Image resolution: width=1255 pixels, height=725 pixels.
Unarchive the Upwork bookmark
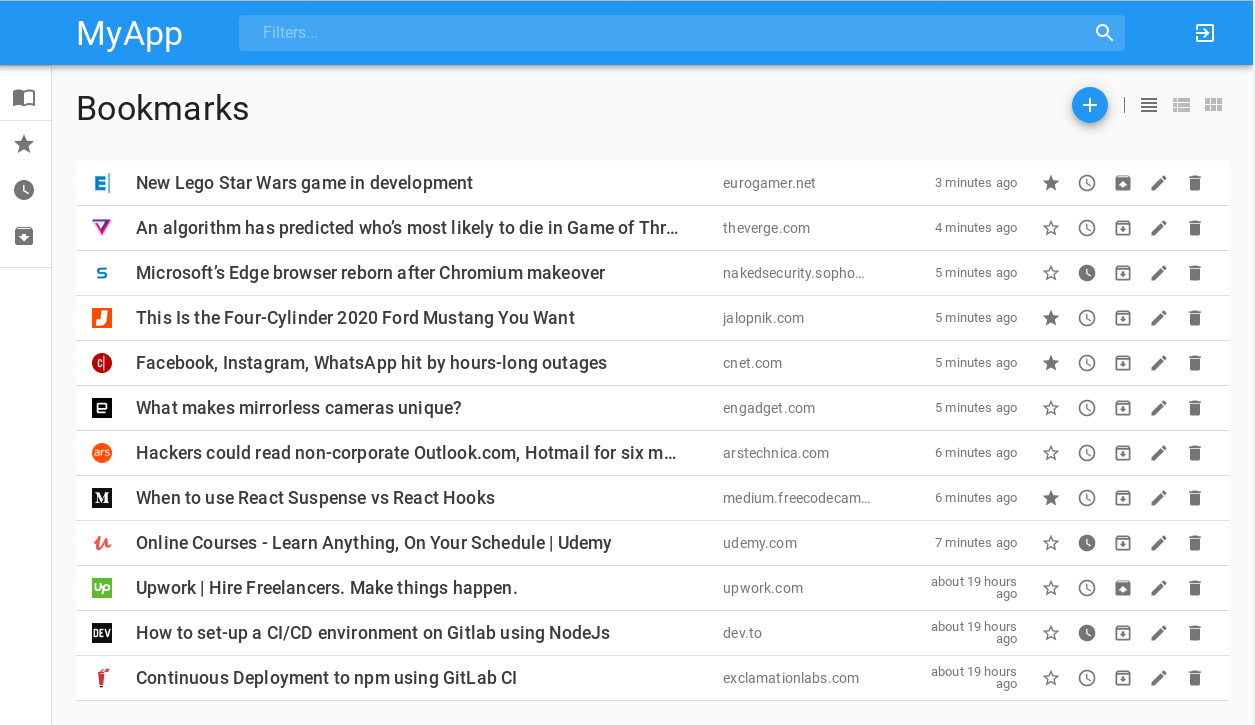[1123, 588]
